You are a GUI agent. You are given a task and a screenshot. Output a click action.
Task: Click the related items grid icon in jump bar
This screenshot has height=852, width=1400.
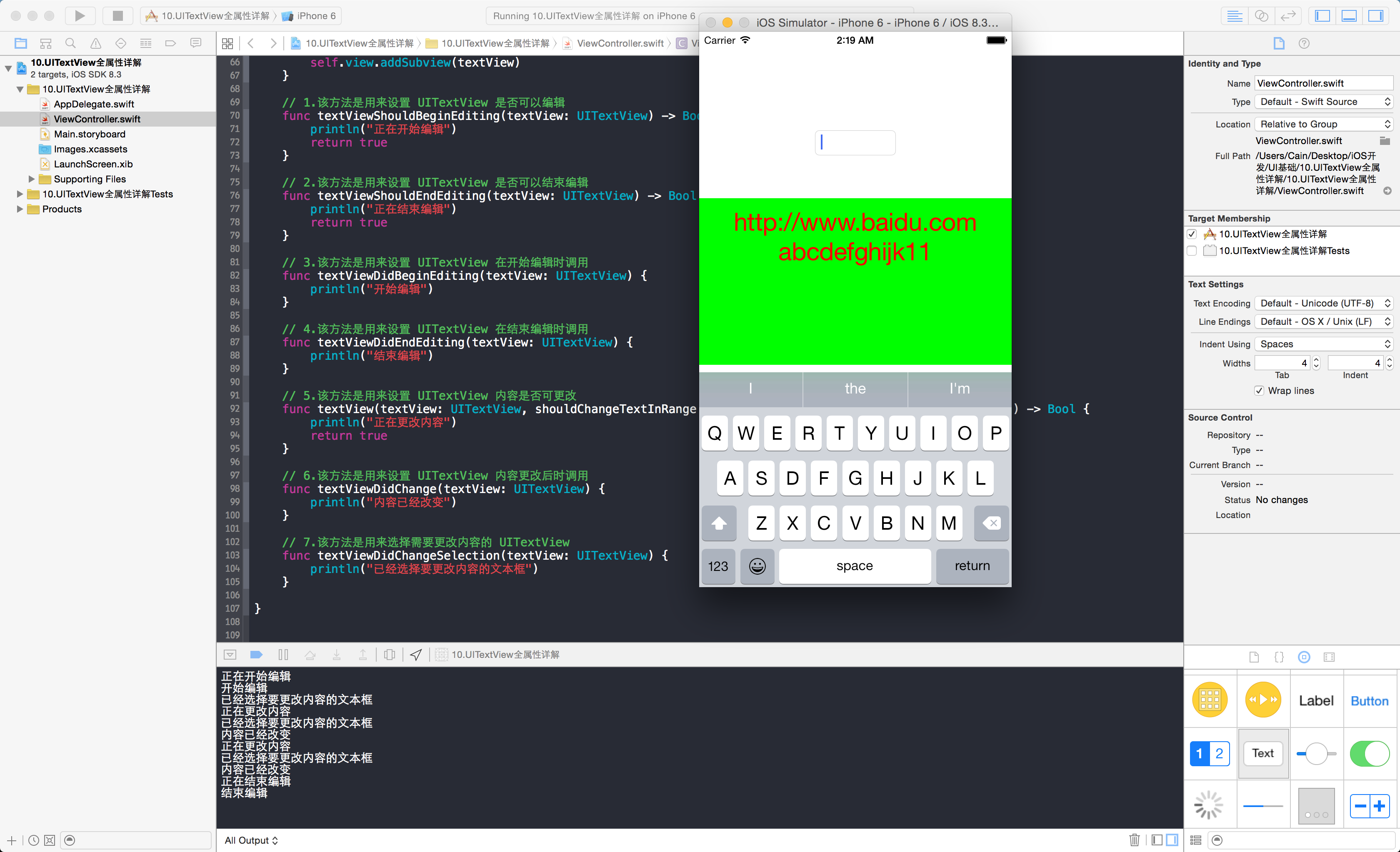[x=227, y=43]
